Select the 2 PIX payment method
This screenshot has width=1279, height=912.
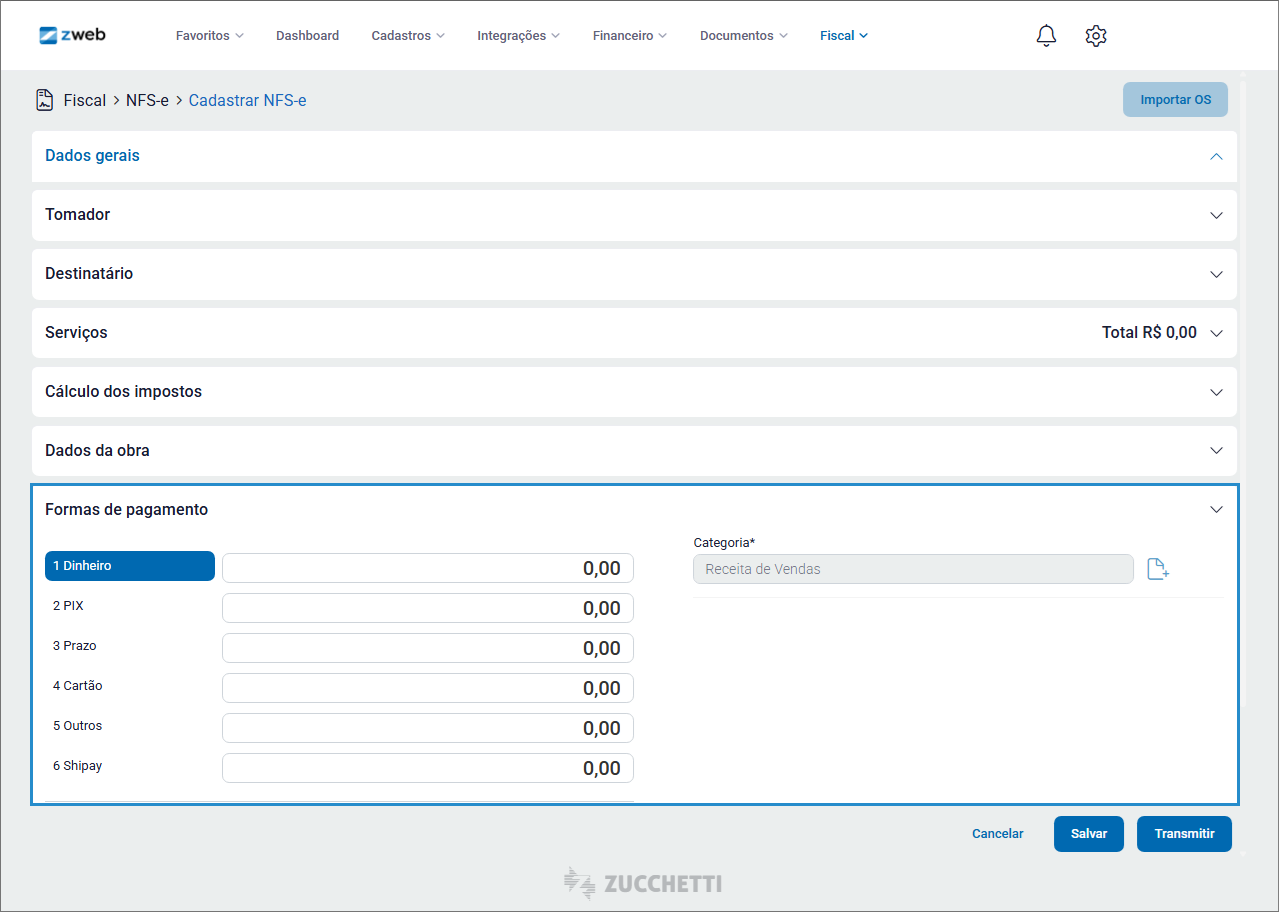coord(129,606)
